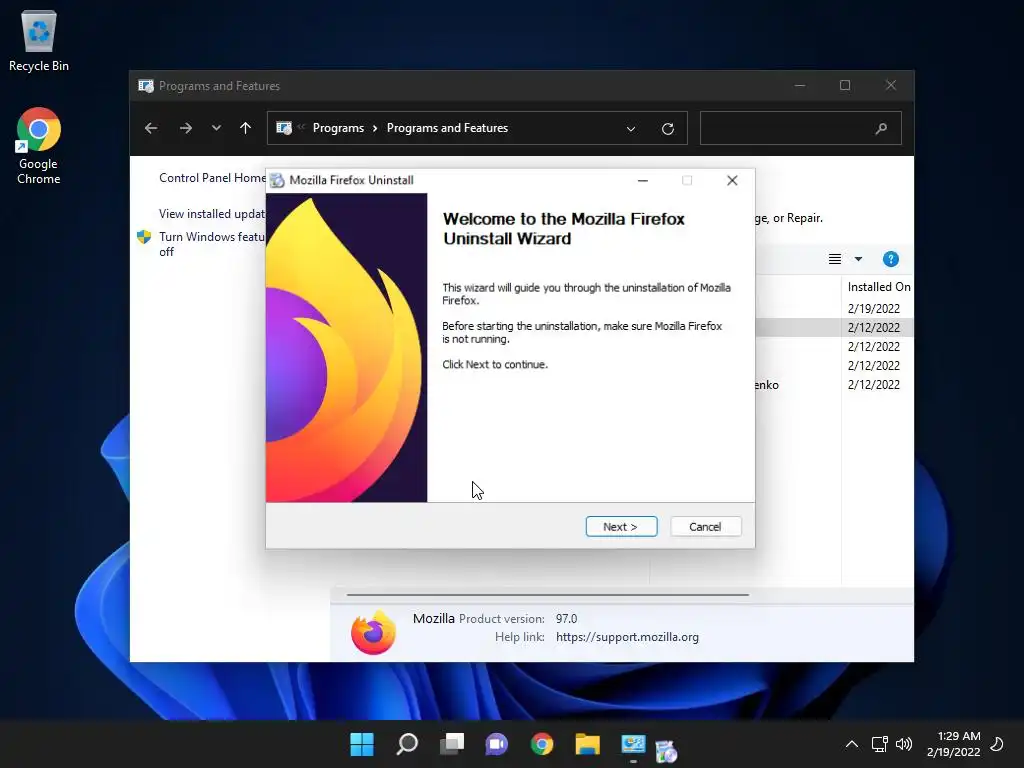Open volume tray icon

tap(904, 744)
